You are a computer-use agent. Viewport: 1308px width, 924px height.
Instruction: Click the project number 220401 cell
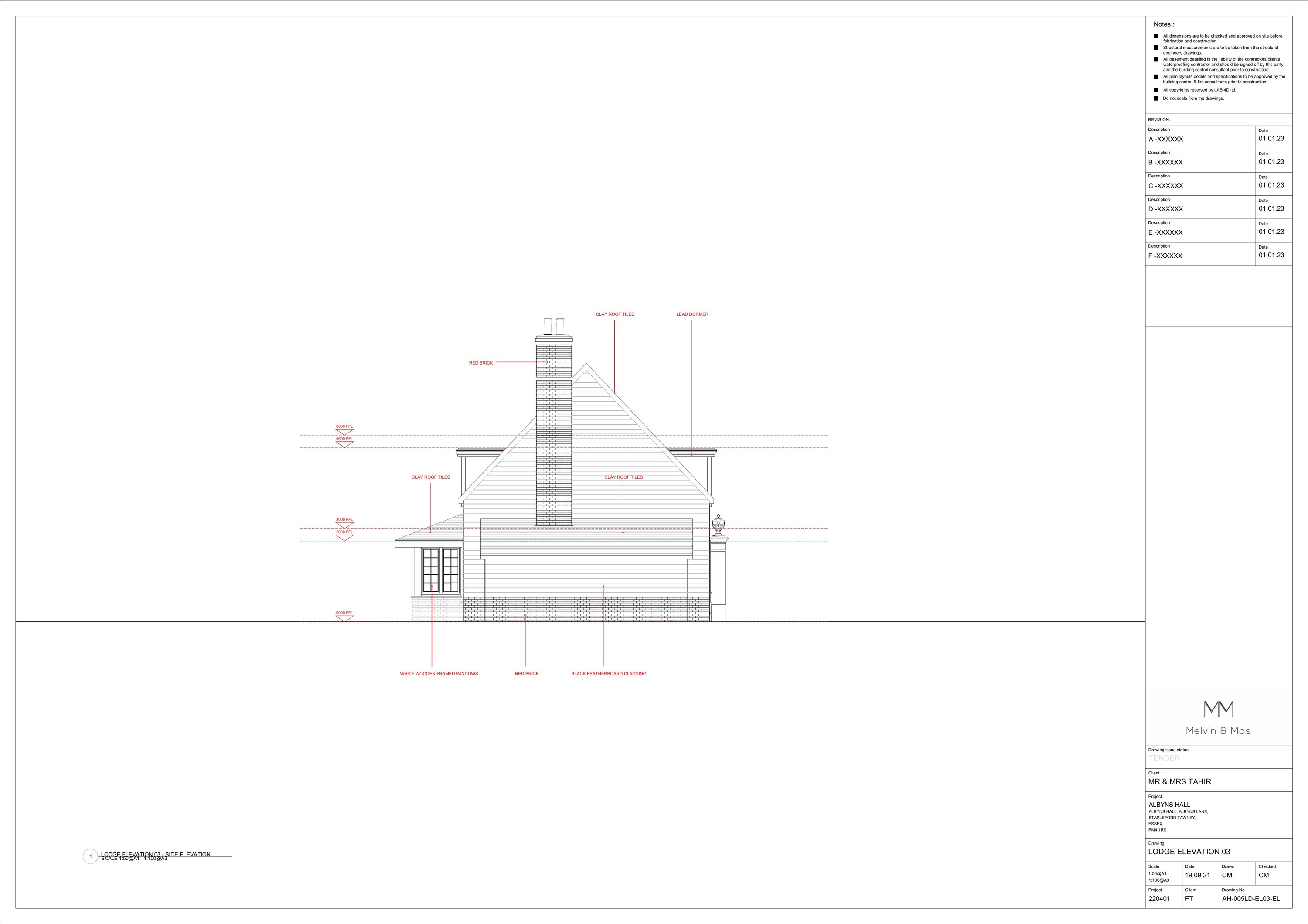1159,899
